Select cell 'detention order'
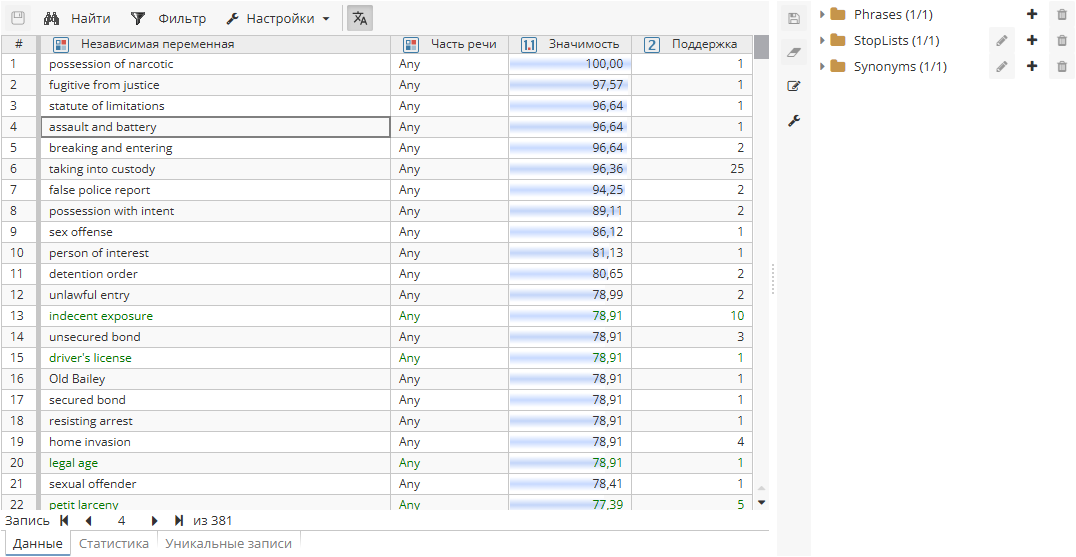The height and width of the screenshot is (557, 1076). click(216, 274)
